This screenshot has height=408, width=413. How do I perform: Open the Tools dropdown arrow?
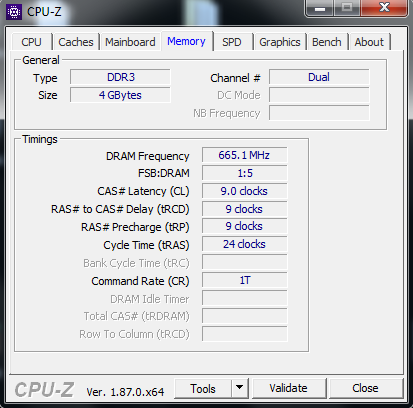[x=239, y=388]
